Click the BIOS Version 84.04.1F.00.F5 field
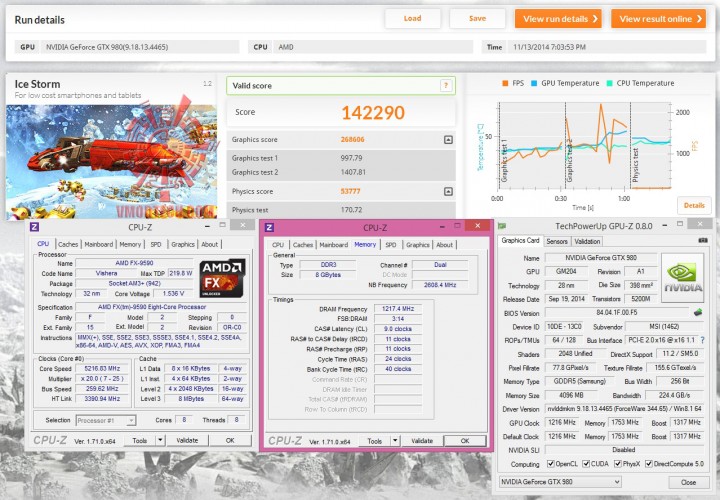 point(617,313)
